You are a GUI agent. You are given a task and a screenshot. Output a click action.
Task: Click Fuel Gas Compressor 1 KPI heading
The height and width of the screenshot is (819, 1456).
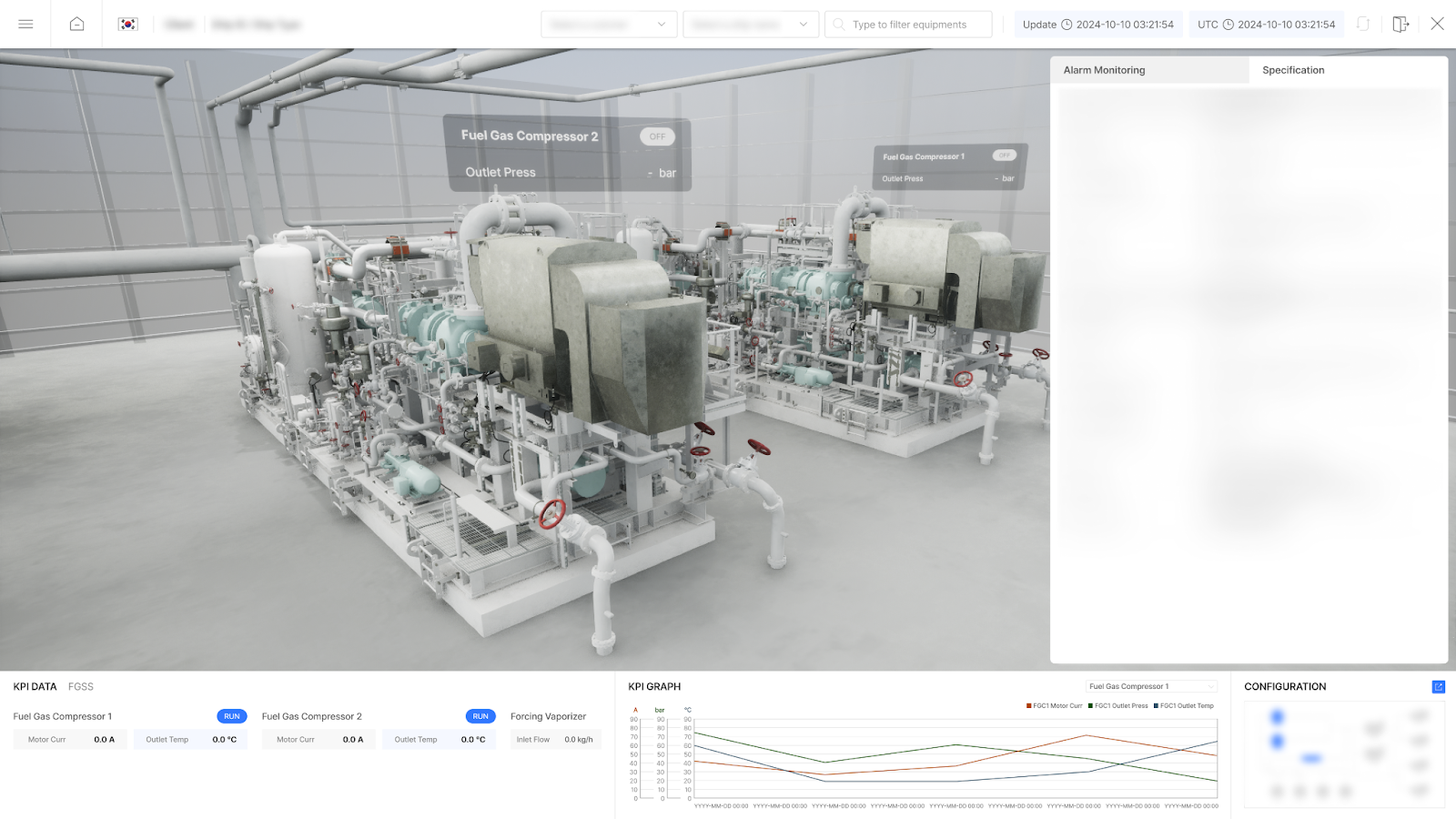click(63, 717)
